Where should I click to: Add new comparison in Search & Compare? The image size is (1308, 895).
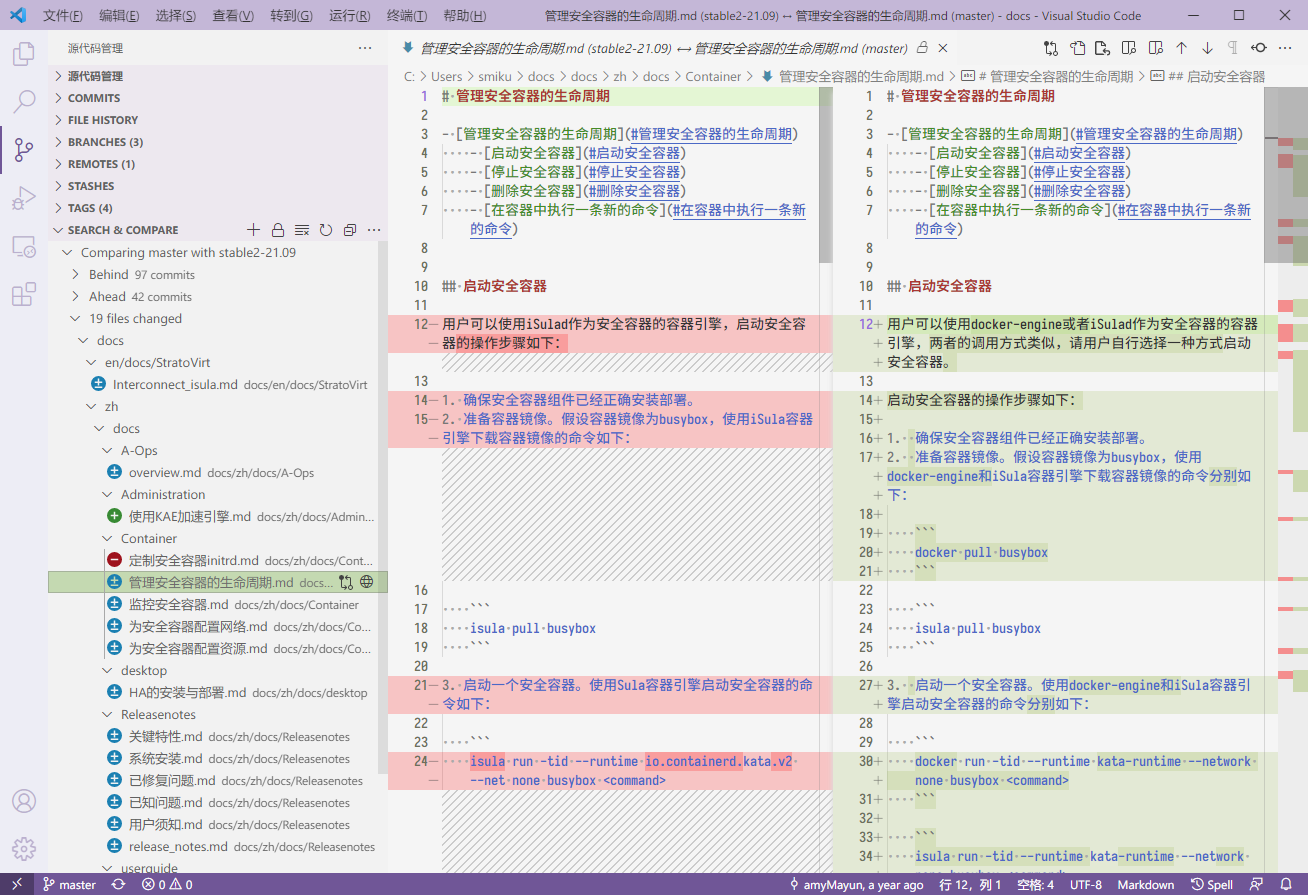point(254,230)
